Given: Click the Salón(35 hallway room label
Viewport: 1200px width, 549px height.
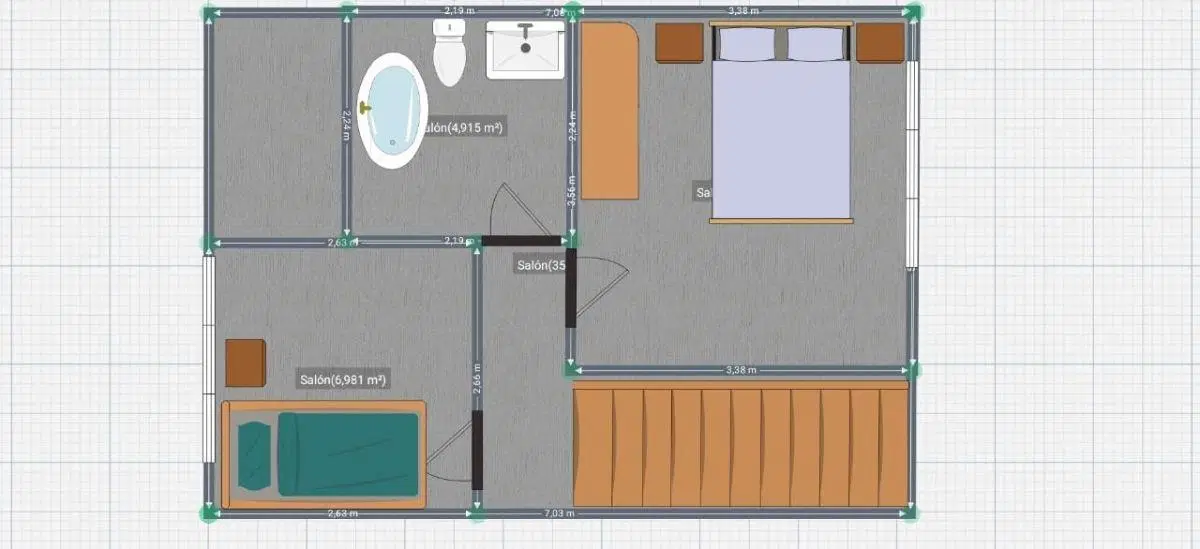Looking at the screenshot, I should point(541,265).
